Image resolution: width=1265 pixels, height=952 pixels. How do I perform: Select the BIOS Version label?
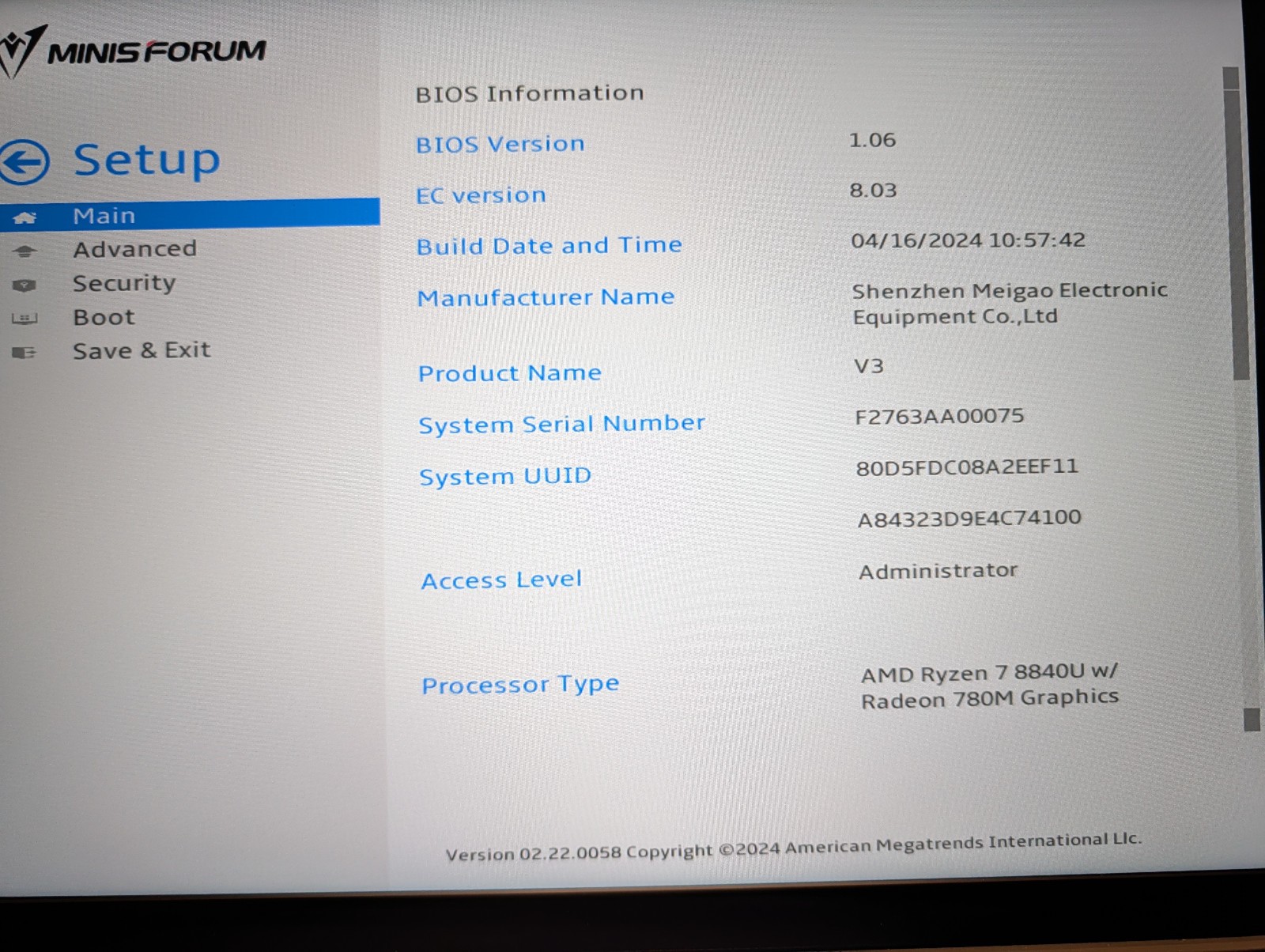500,144
